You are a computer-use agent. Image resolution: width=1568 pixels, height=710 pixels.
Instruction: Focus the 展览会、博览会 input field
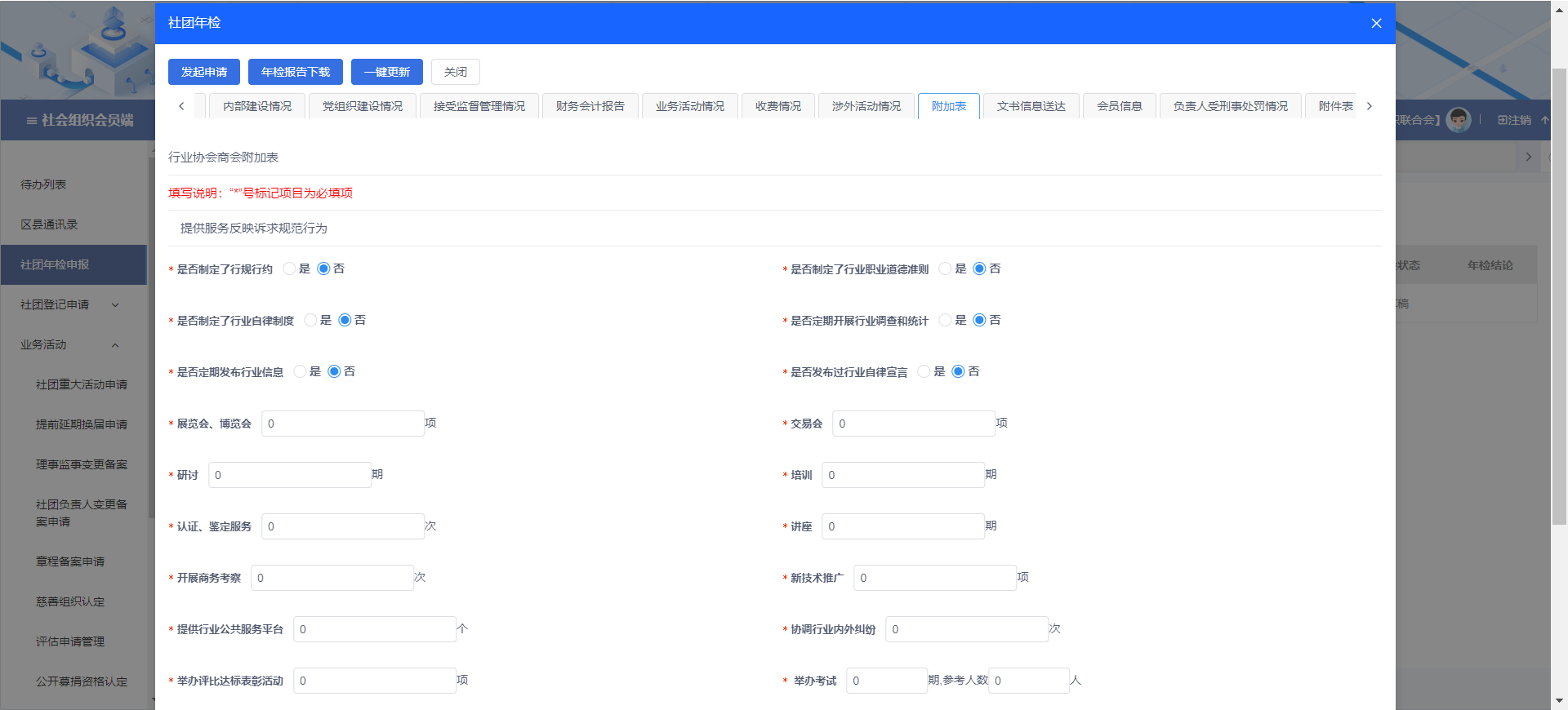click(x=342, y=424)
